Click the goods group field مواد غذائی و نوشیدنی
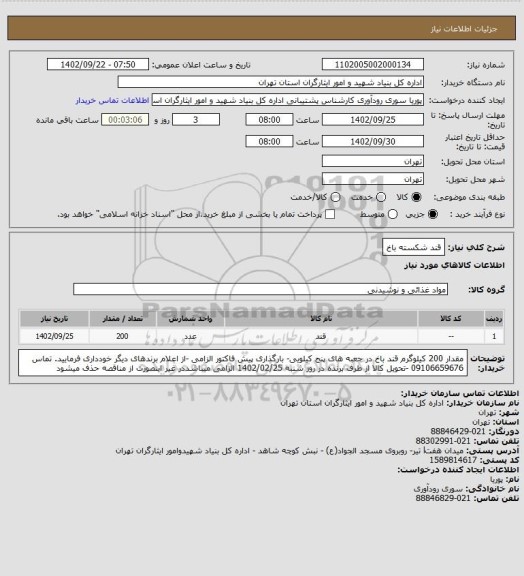Screen dimensions: 524x576 point(260,289)
